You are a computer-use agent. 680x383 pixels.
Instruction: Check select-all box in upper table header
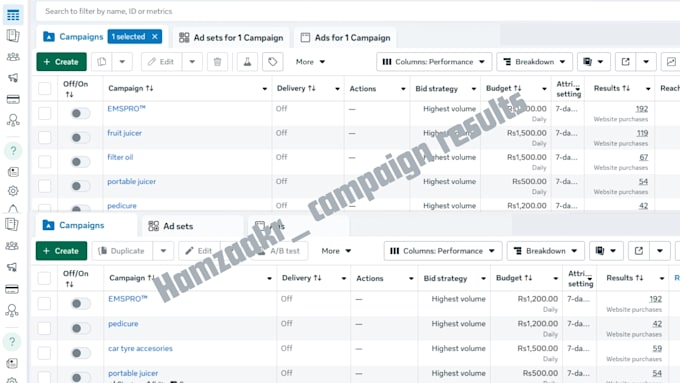click(44, 88)
